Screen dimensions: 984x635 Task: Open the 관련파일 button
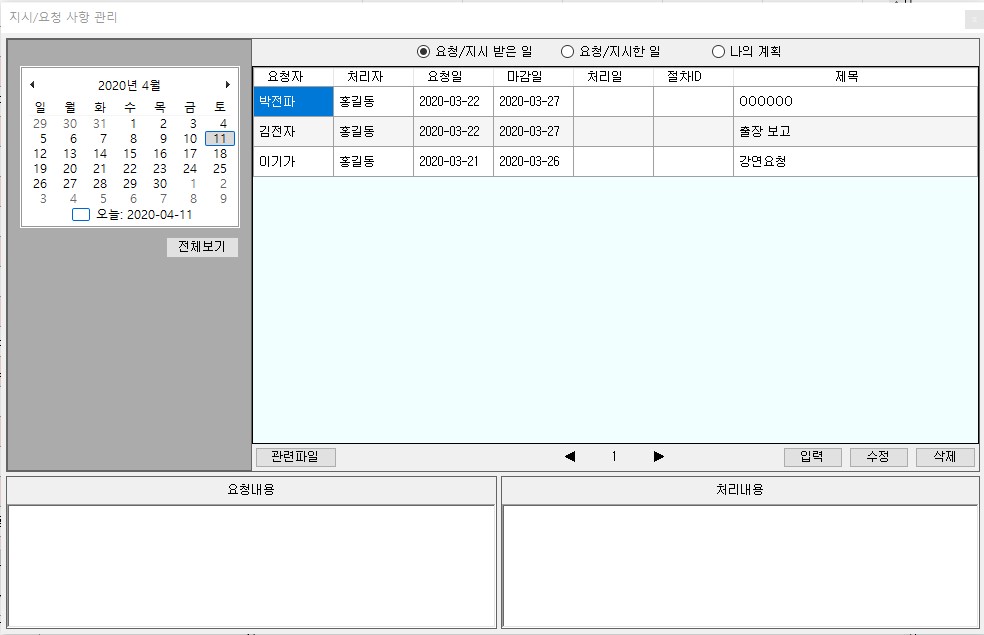(295, 457)
